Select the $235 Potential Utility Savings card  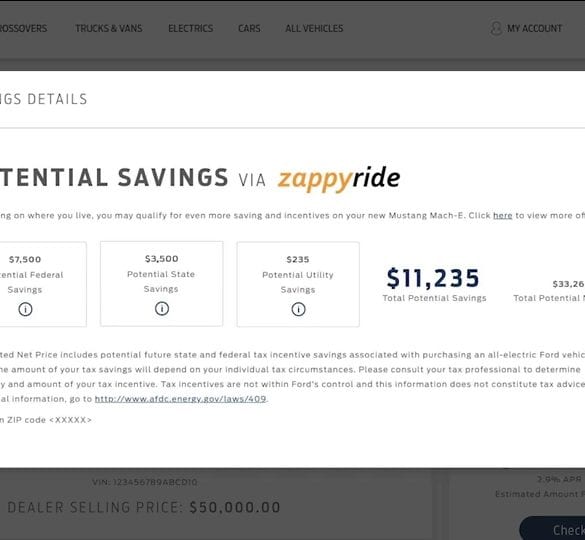[298, 284]
